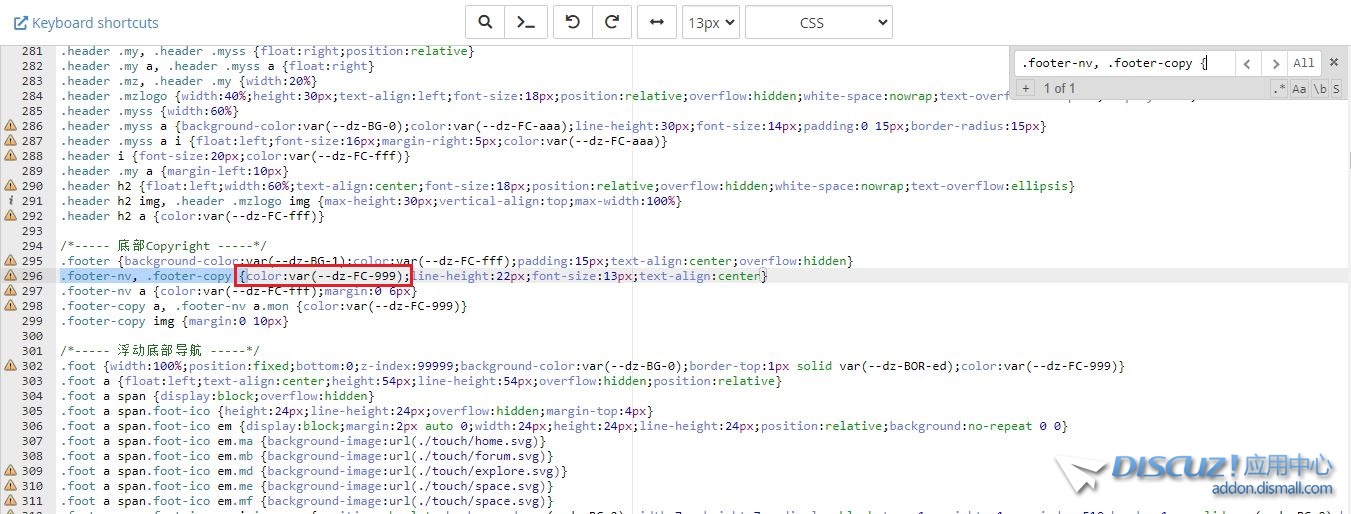Click the redo arrow icon
This screenshot has width=1351, height=514.
[612, 22]
